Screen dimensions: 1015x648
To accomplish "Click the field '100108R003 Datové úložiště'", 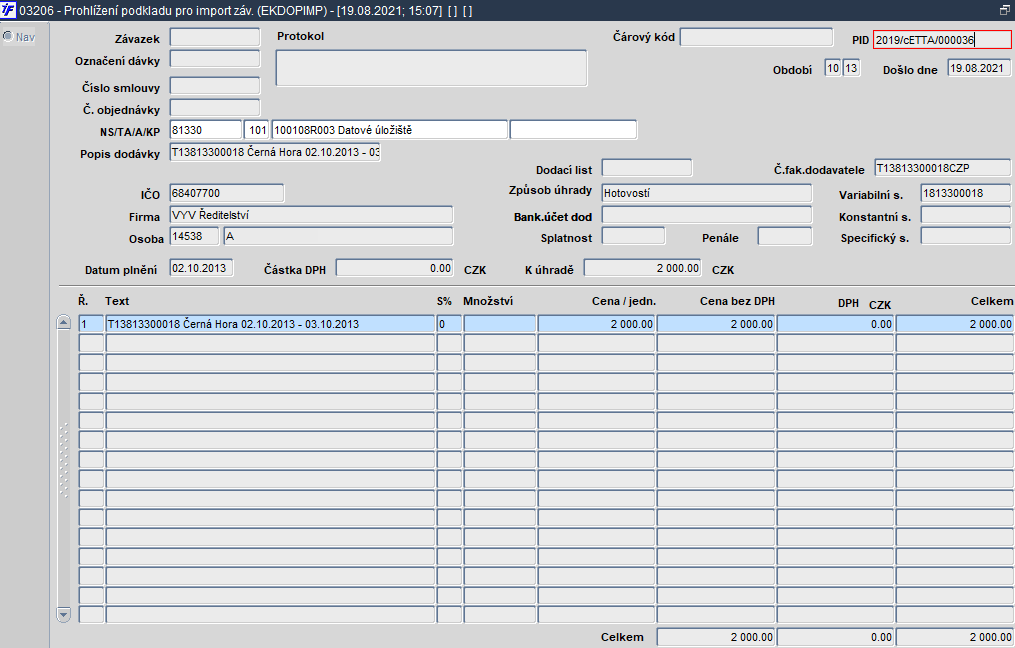I will tap(390, 129).
